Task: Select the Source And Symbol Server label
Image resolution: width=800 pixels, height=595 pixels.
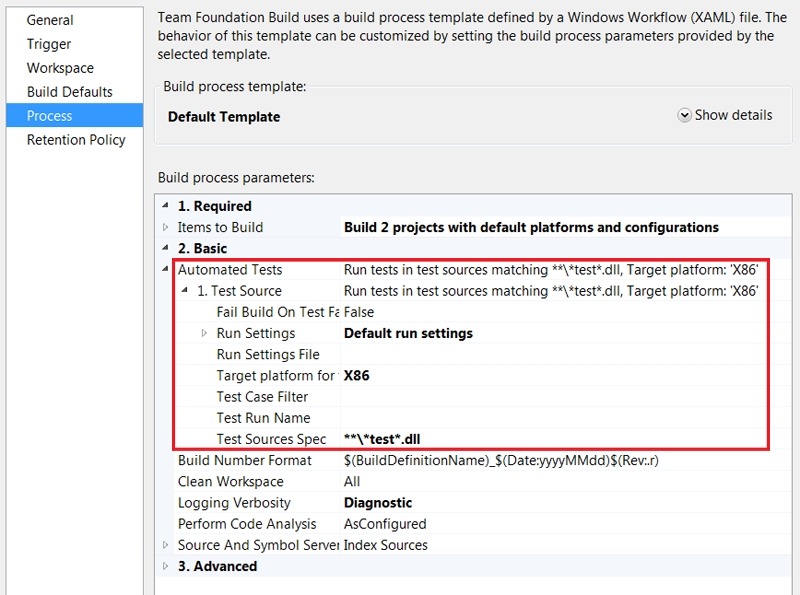Action: (258, 545)
